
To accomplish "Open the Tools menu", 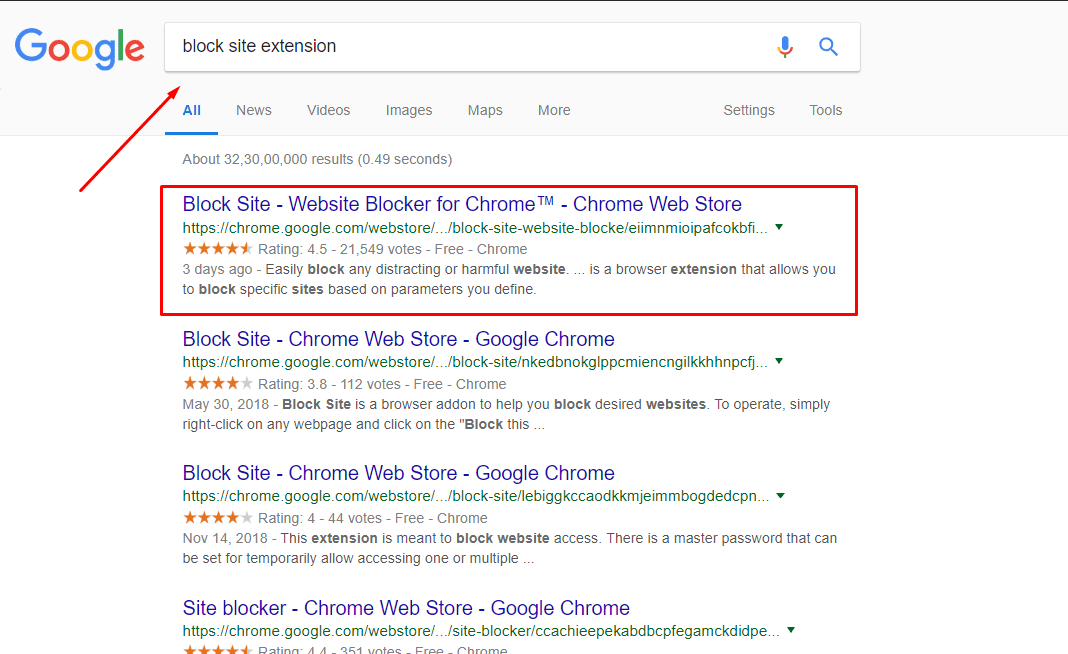I will (x=825, y=110).
